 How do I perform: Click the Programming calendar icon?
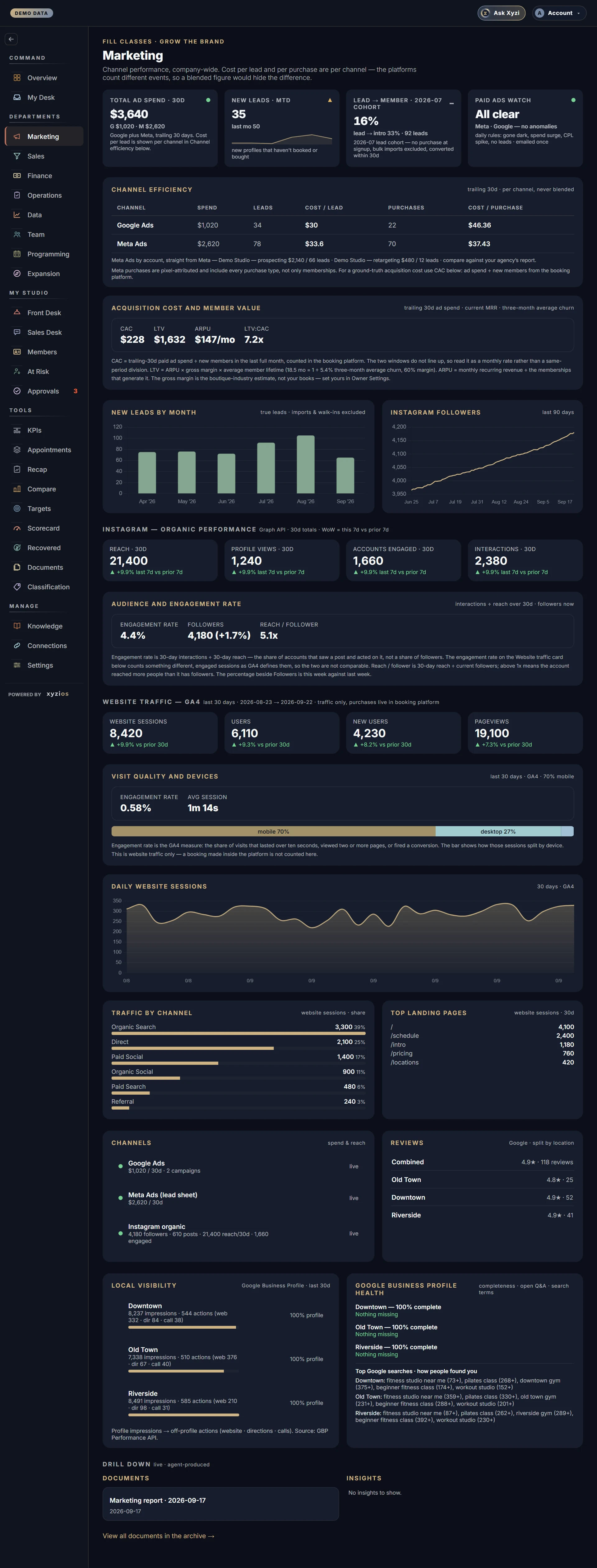point(17,254)
